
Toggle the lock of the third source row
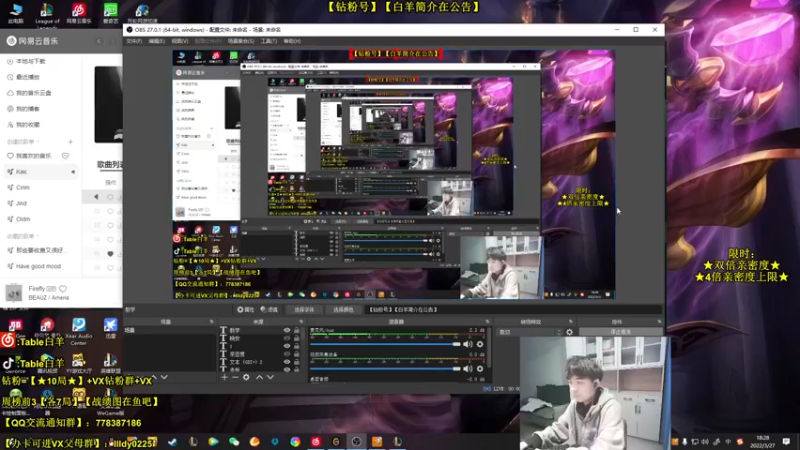click(296, 346)
